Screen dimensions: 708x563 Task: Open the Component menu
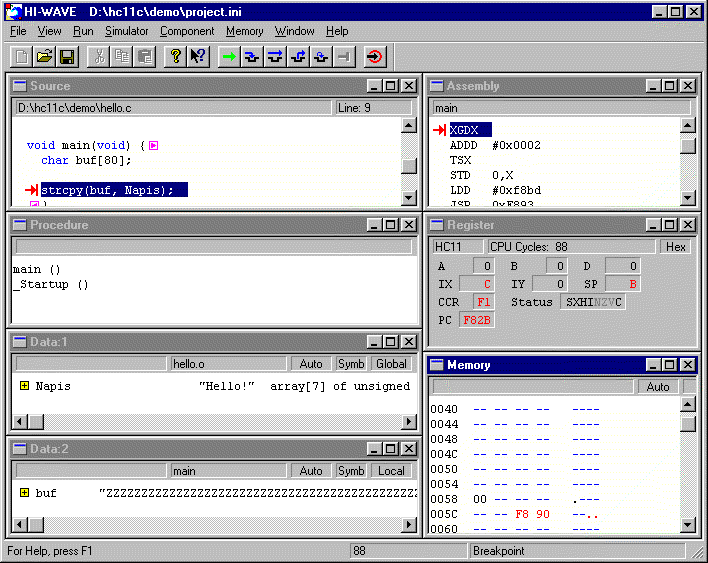(187, 31)
